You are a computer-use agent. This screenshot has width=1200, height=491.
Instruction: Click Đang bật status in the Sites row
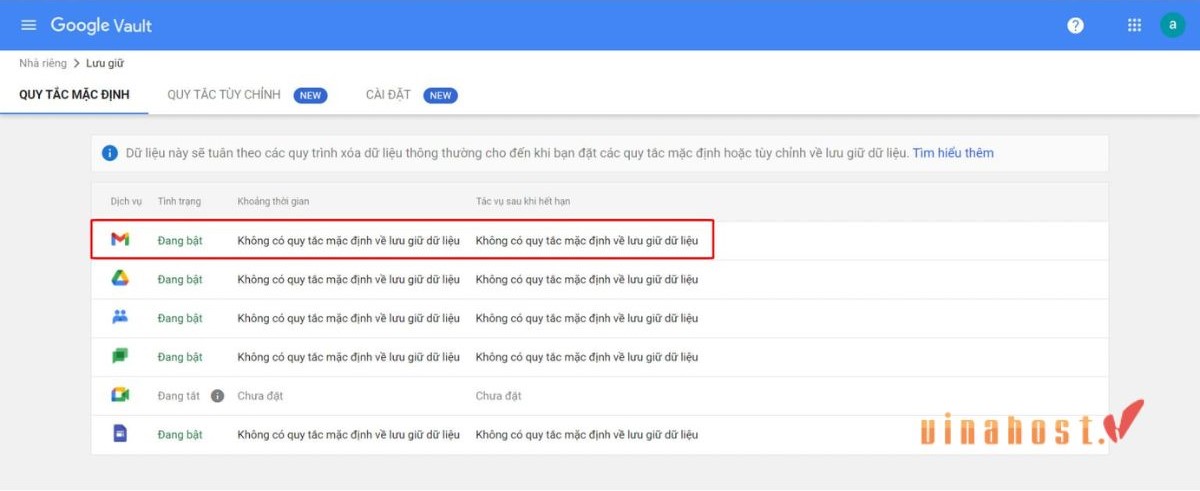180,435
